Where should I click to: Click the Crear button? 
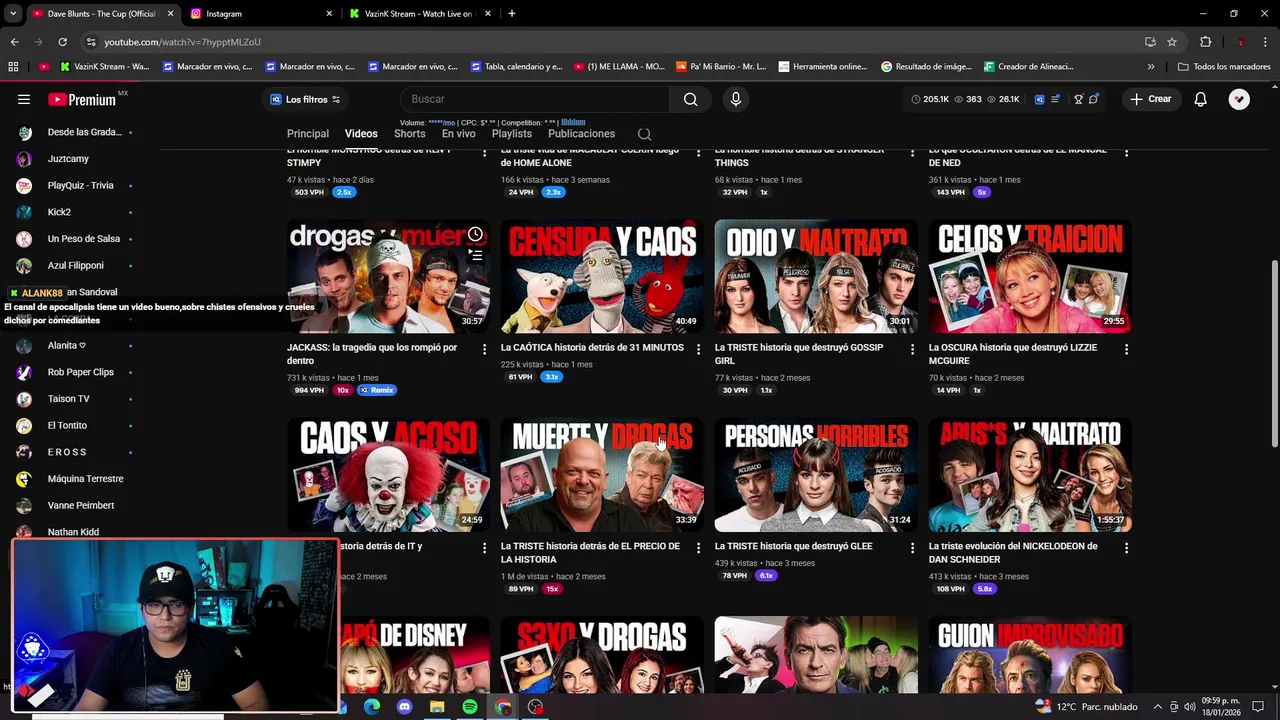click(x=1151, y=99)
